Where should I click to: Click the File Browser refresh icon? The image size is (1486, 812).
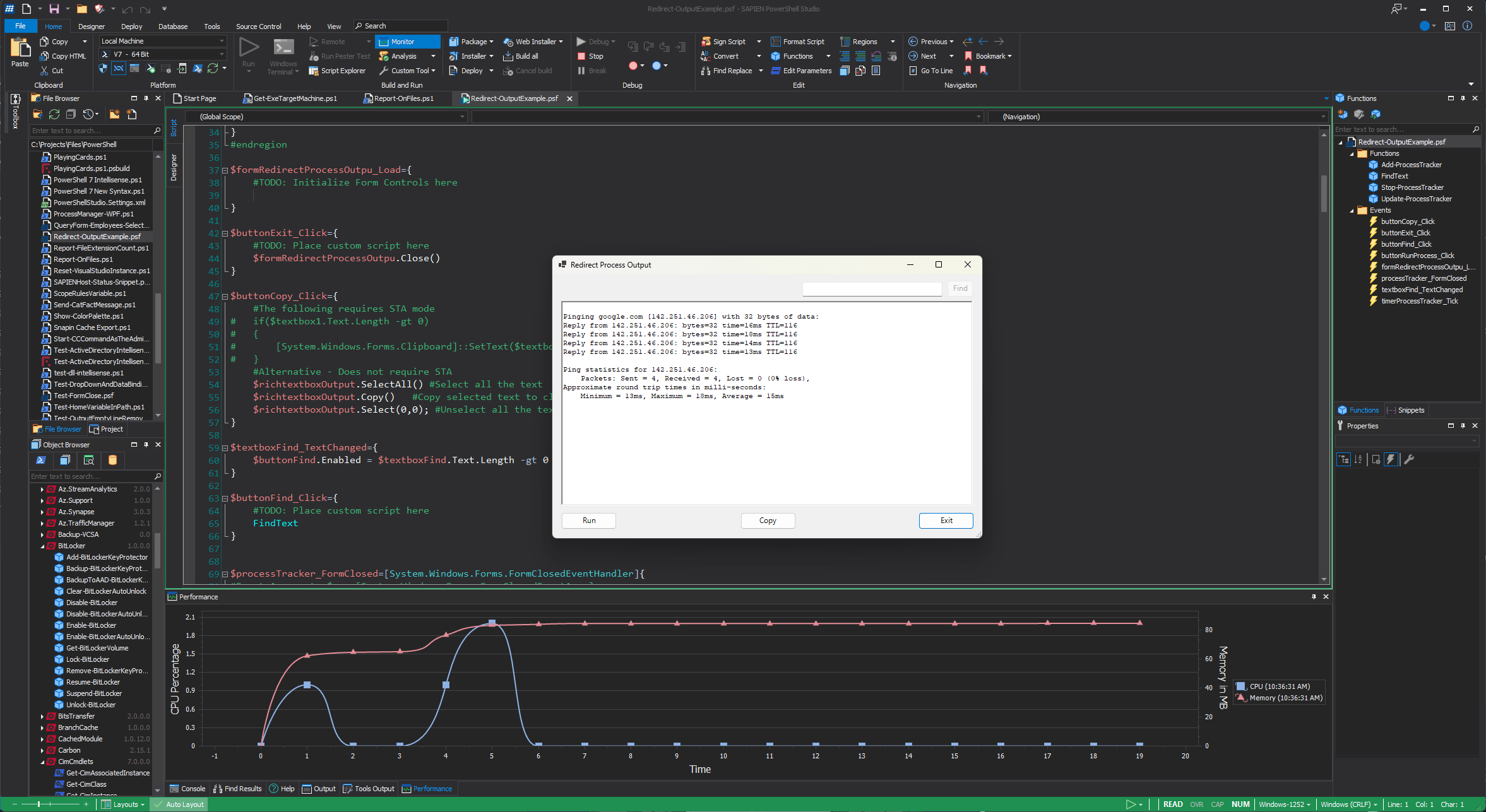(x=54, y=114)
